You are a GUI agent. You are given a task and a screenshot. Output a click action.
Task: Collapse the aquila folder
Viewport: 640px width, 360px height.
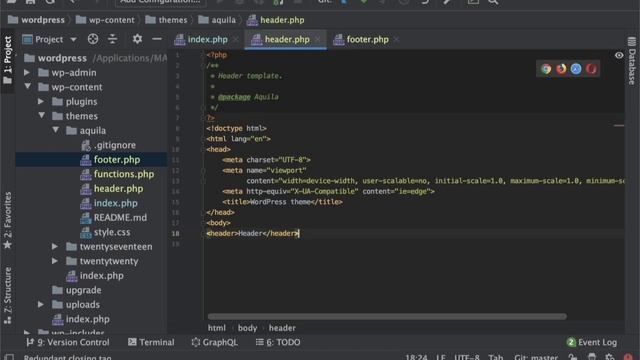56,130
